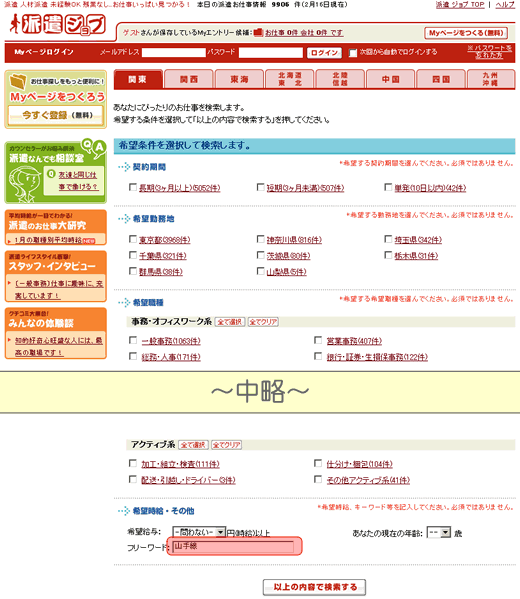Screen dimensions: 520x599
Task: Open the 東海 region tab
Action: tap(239, 79)
